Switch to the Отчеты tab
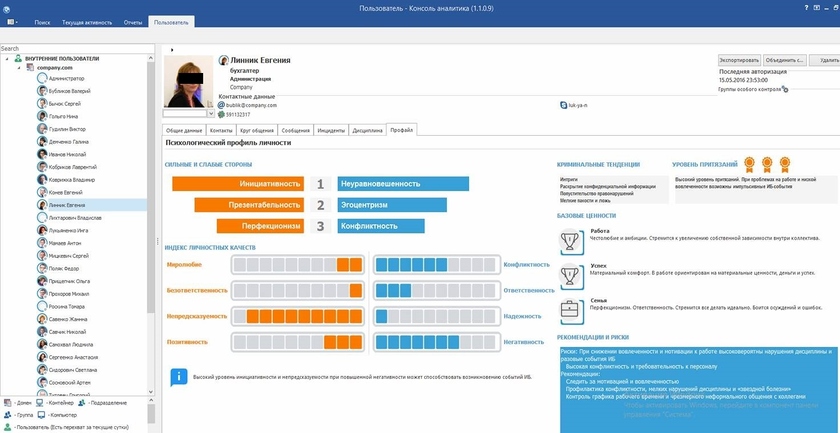Image resolution: width=840 pixels, height=433 pixels. point(133,20)
